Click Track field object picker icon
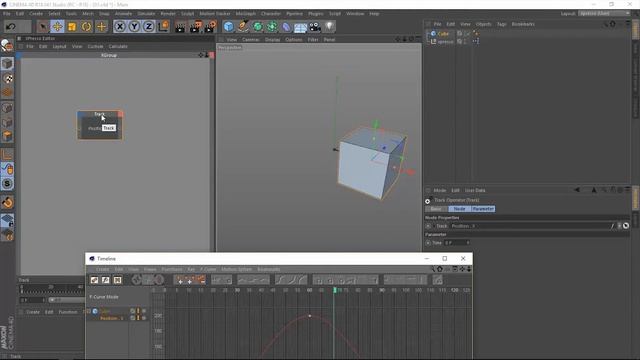Viewport: 640px width, 360px height. [x=626, y=226]
